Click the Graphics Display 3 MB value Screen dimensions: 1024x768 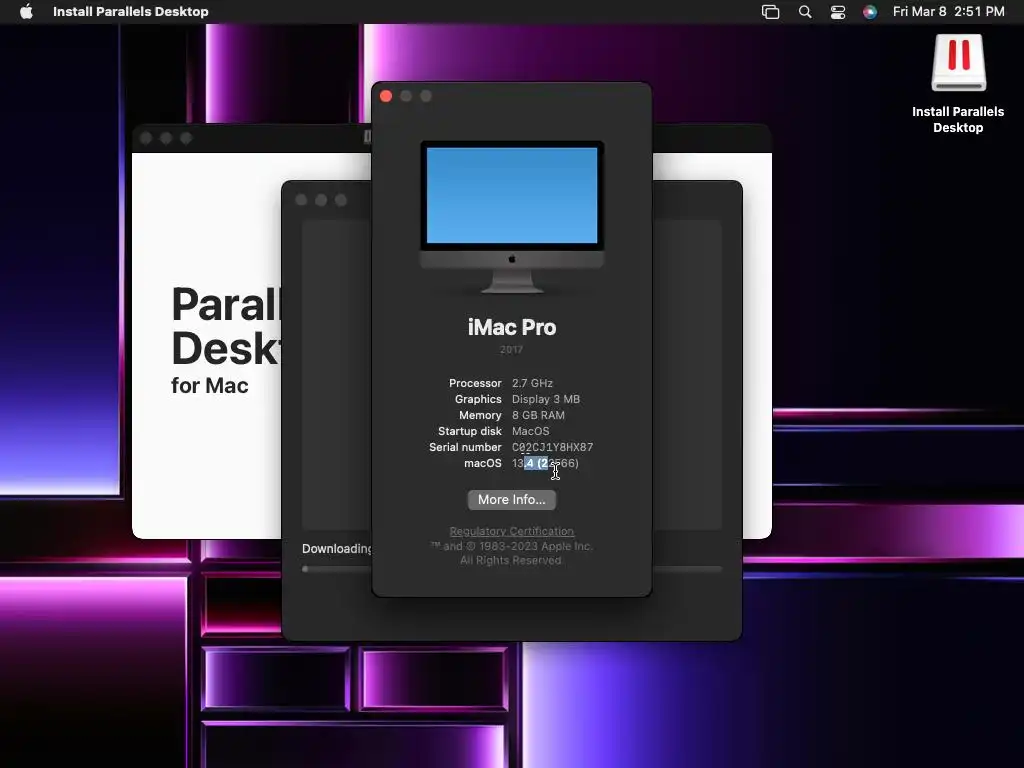(546, 399)
